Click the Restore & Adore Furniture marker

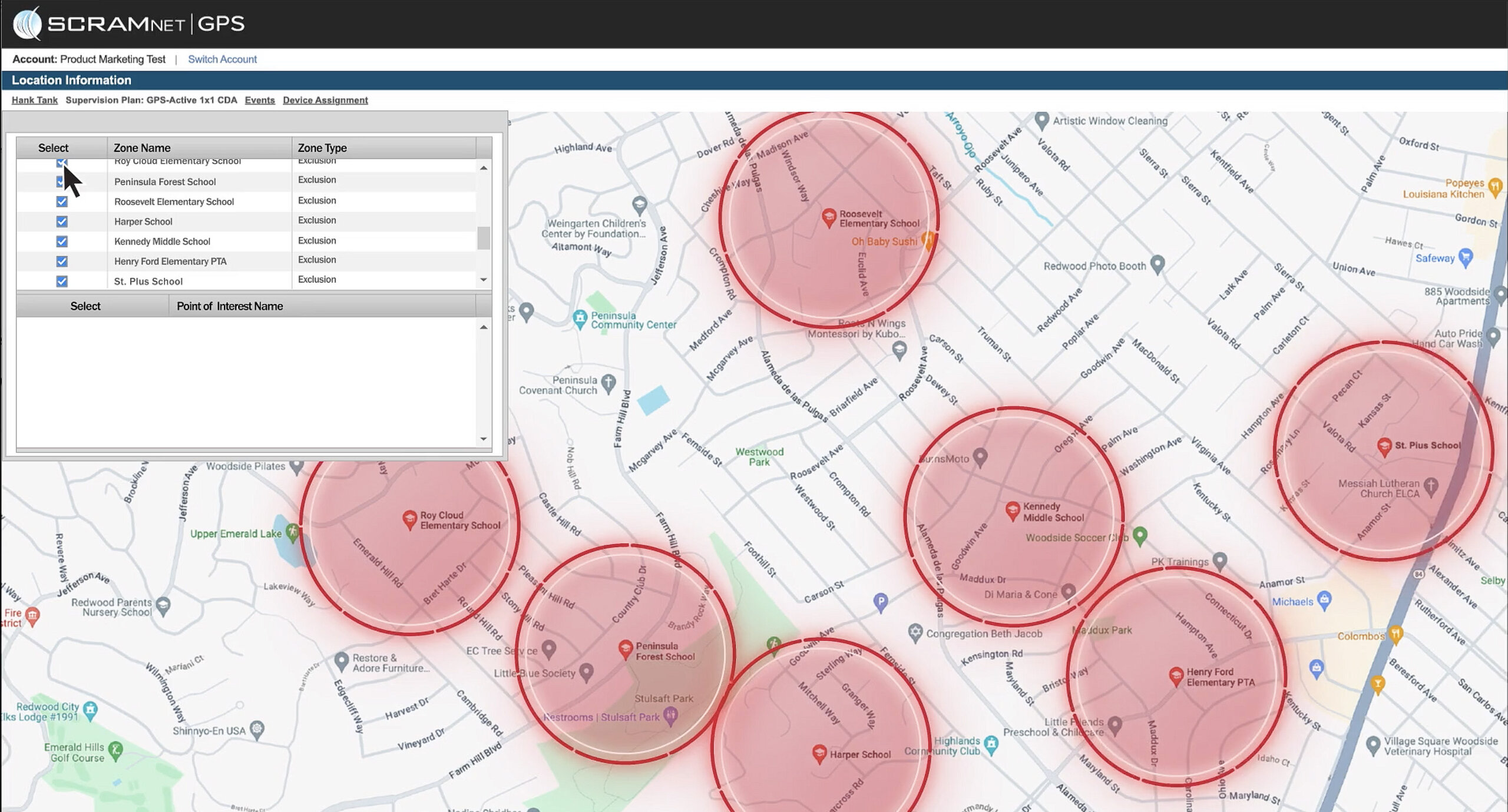point(342,661)
